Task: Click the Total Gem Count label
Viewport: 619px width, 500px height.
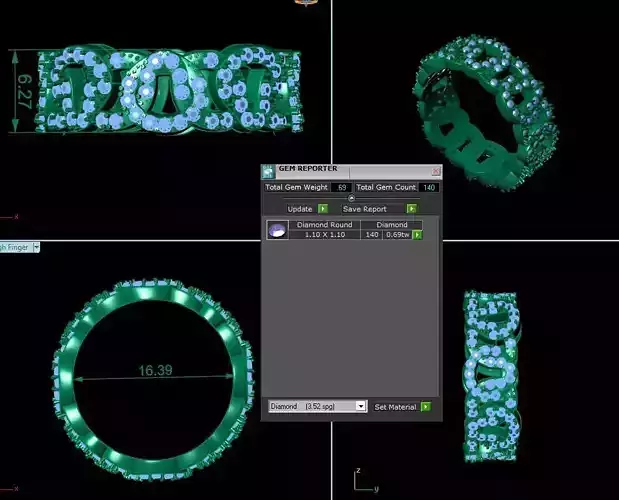Action: pyautogui.click(x=386, y=187)
